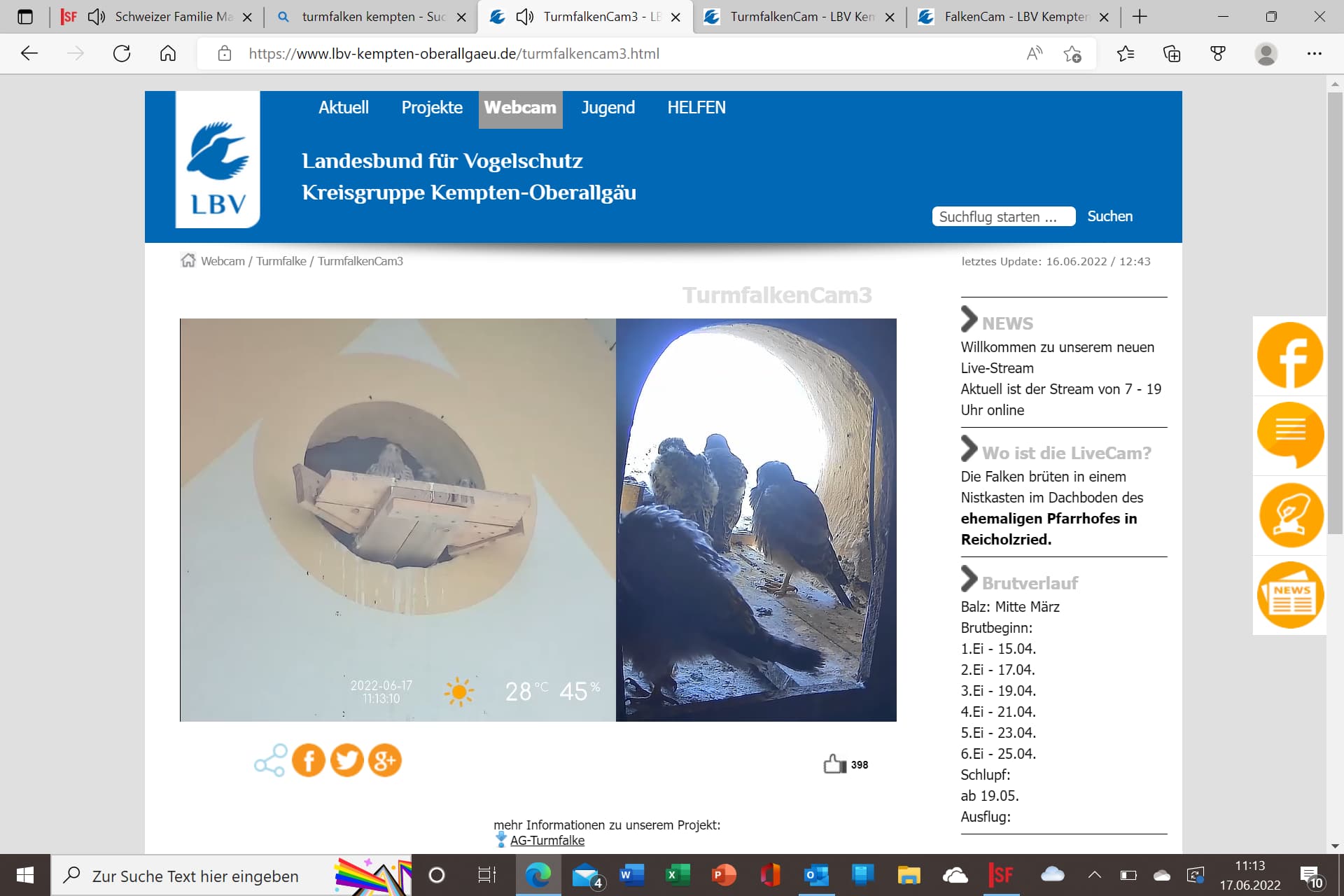Open the orange chat bubble sidebar icon
Image resolution: width=1344 pixels, height=896 pixels.
coord(1289,435)
